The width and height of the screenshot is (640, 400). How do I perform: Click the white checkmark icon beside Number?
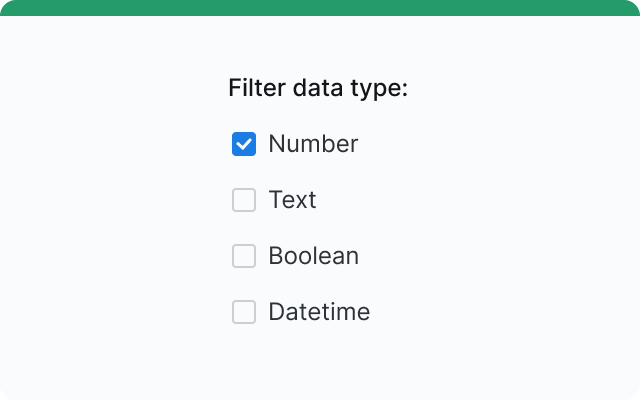tap(244, 144)
